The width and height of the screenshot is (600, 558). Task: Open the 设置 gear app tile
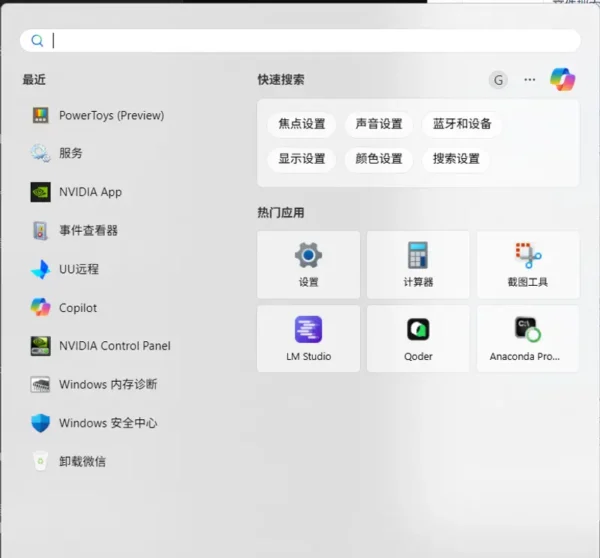(308, 264)
